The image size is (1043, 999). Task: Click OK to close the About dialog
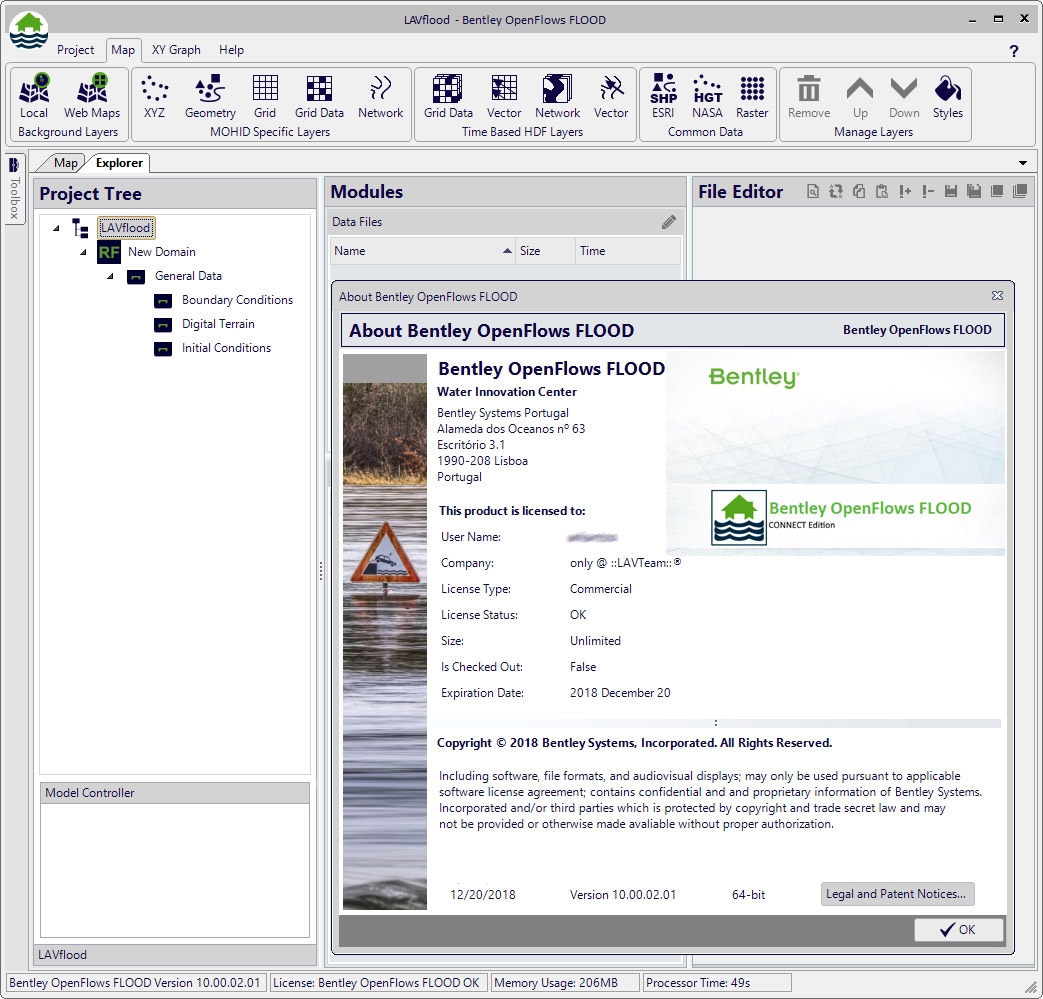click(x=958, y=930)
